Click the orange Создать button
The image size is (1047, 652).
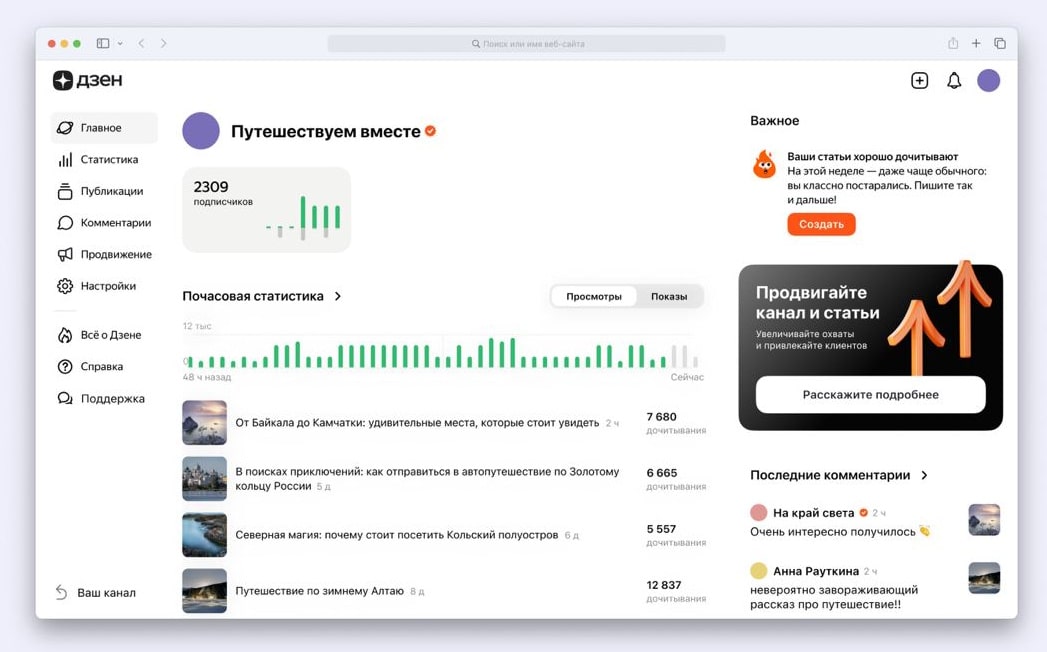(x=821, y=224)
